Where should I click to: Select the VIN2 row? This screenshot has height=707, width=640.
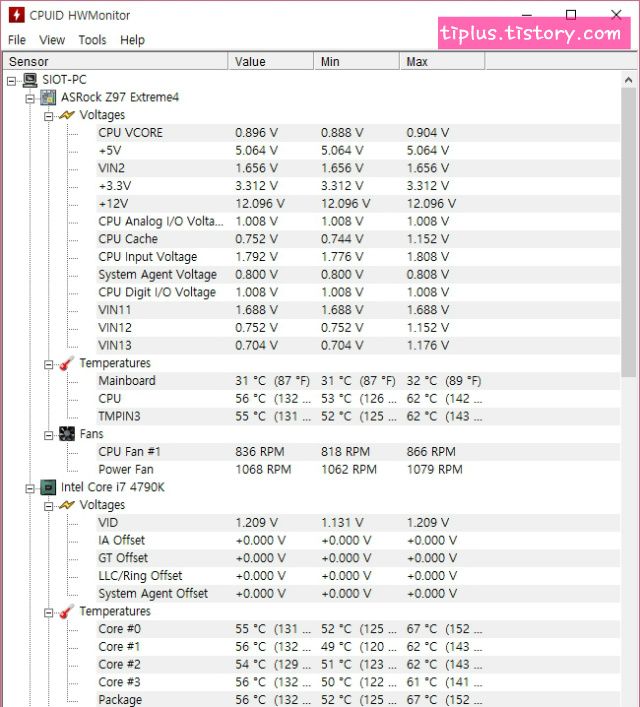click(x=358, y=168)
